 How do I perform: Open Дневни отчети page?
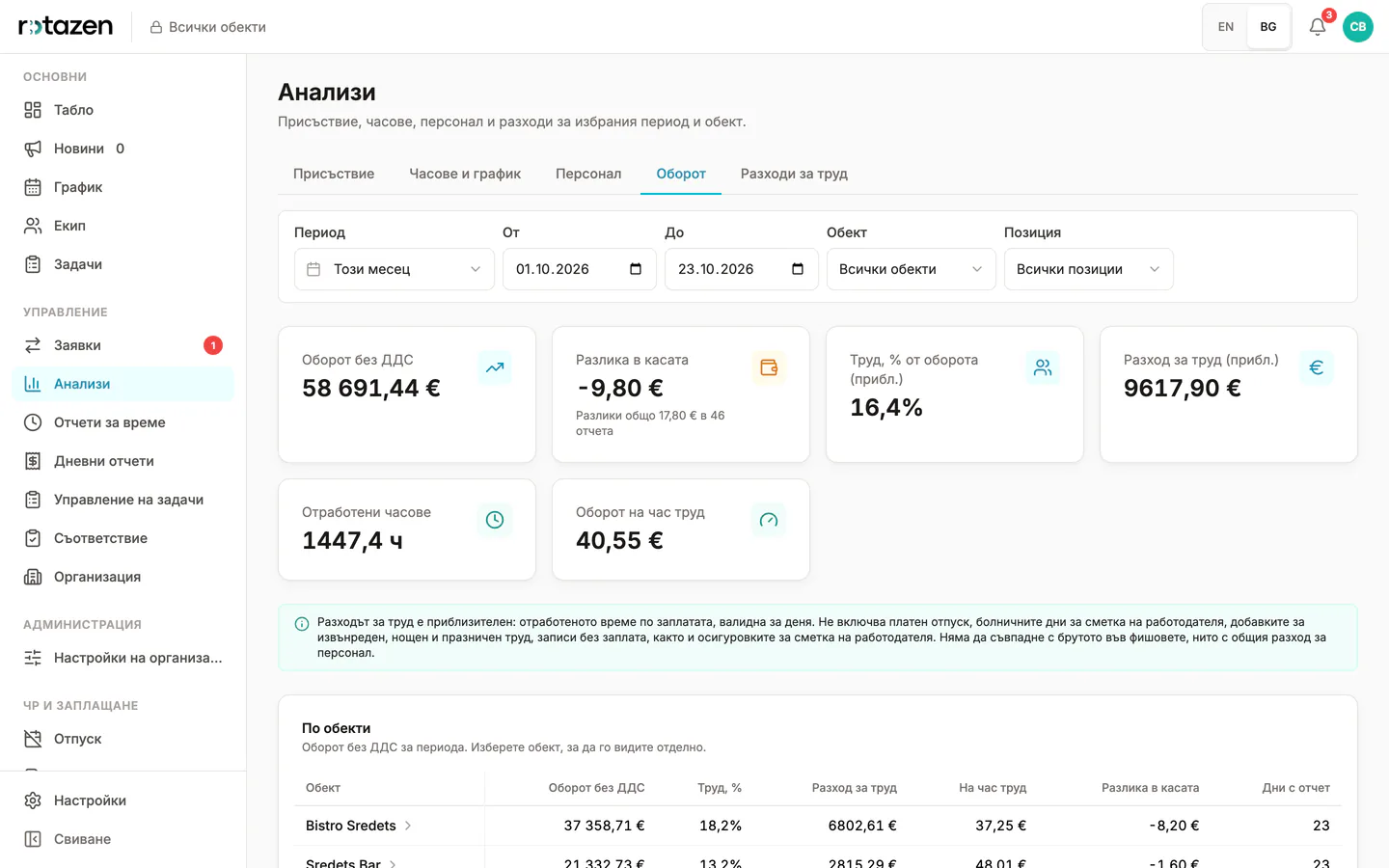[x=123, y=461]
